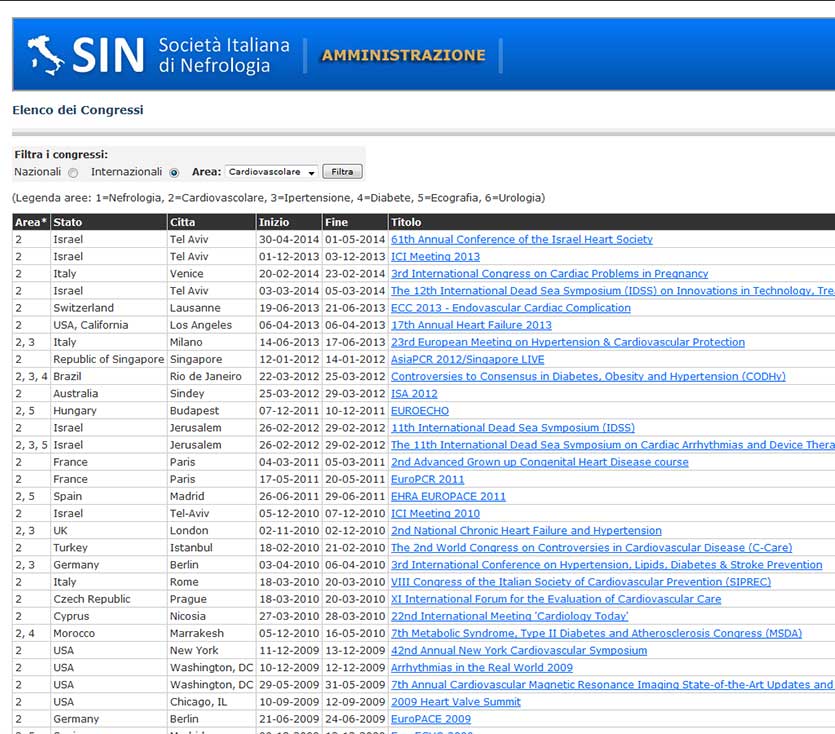The image size is (835, 734).
Task: Open 2nd Advanced Grown up Congenital Heart link
Action: tap(539, 462)
